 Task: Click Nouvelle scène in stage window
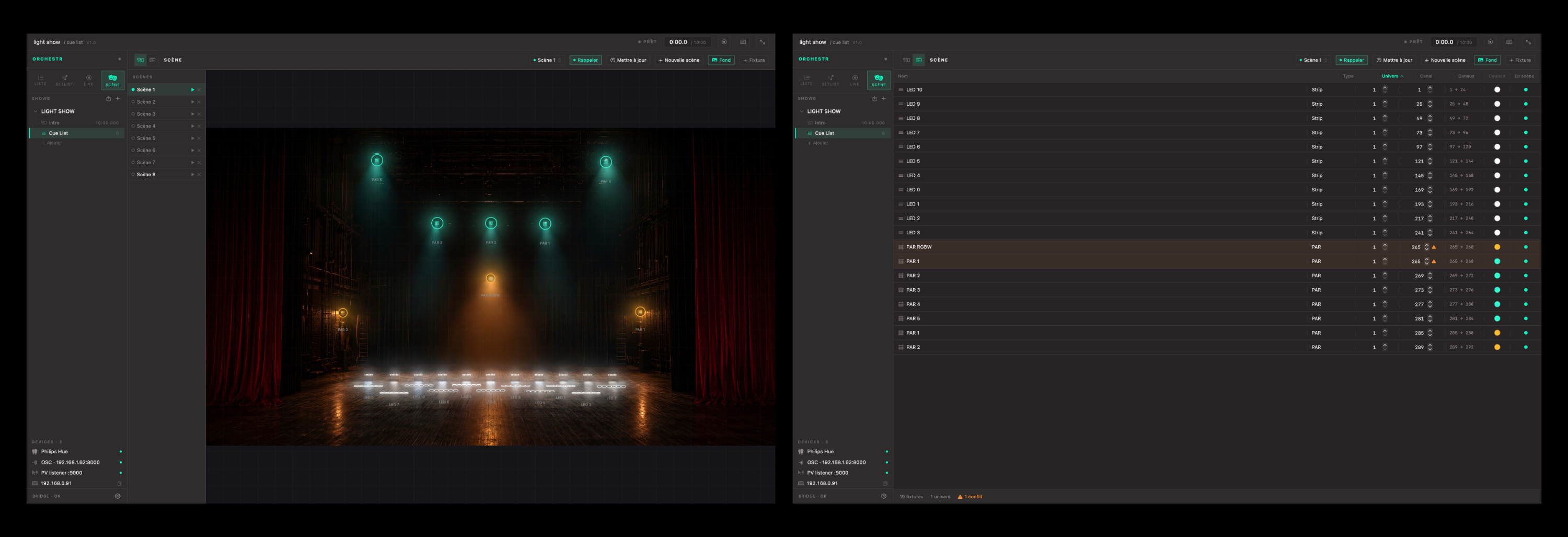[x=679, y=60]
